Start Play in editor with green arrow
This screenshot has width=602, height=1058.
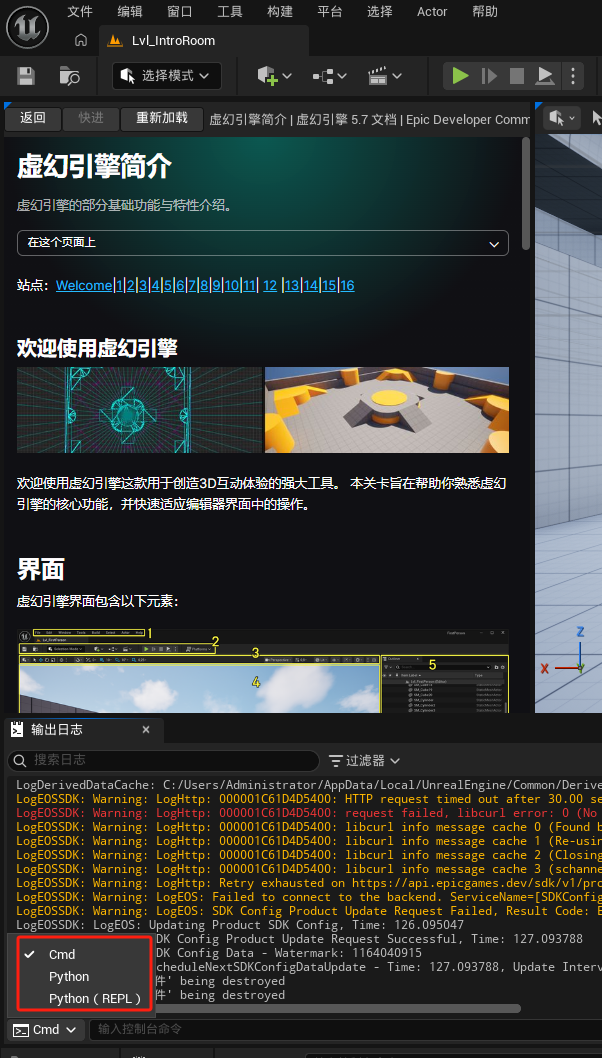coord(461,76)
